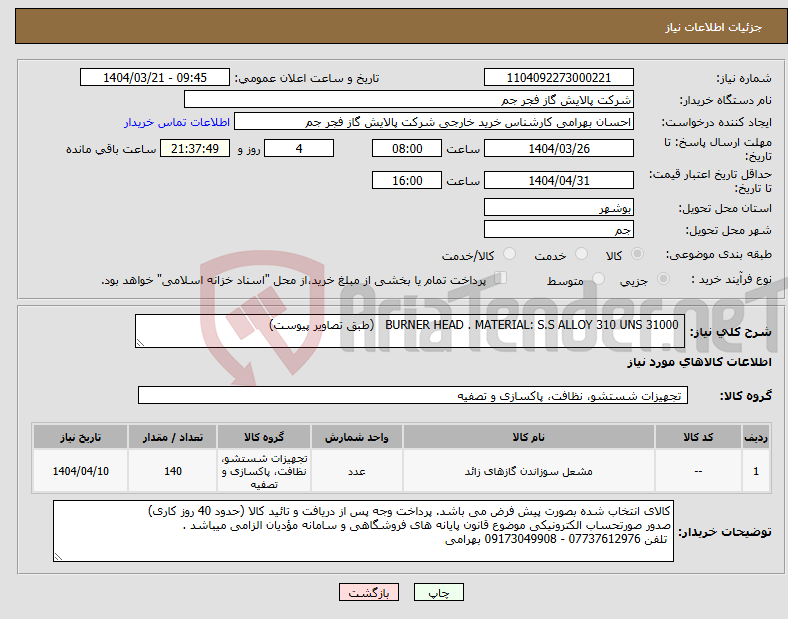Screen dimensions: 788x619
Task: Click the گروه کالا goods group field
Action: 413,395
